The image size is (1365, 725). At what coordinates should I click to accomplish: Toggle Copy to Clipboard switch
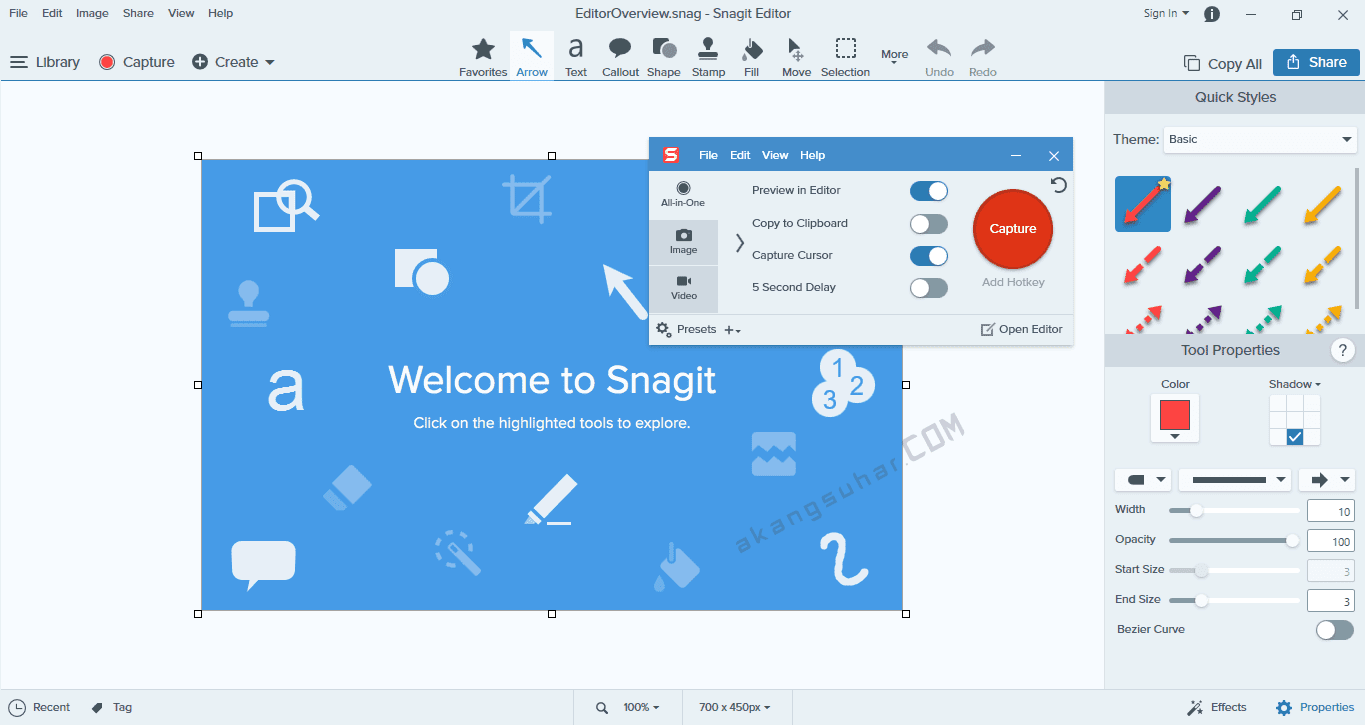click(x=928, y=224)
